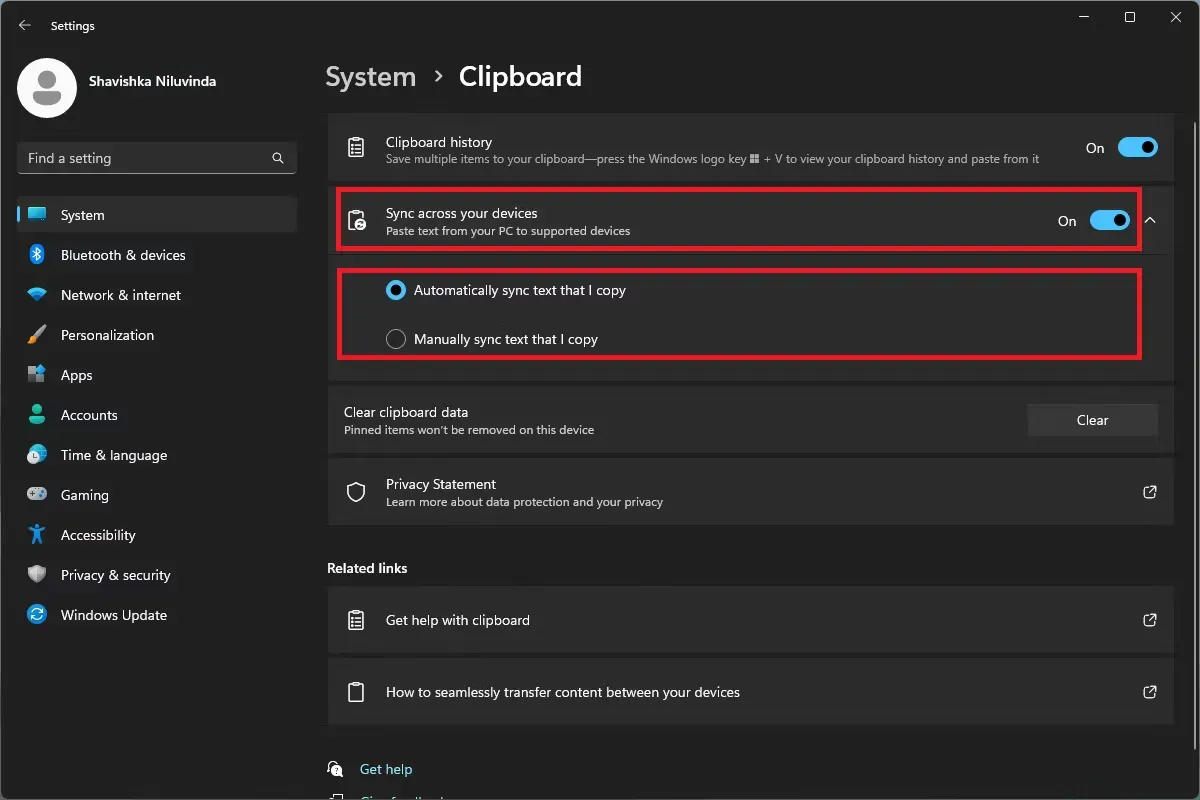Select the Apps icon in sidebar
The height and width of the screenshot is (800, 1200).
click(37, 375)
